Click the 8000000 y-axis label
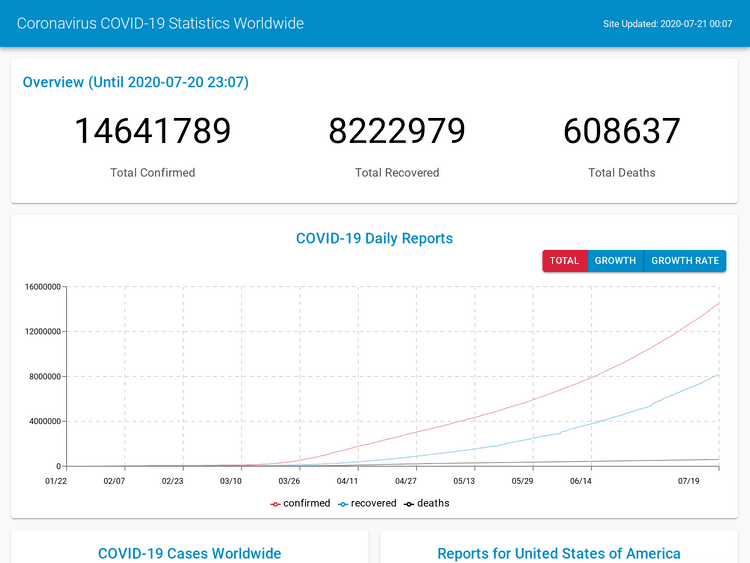 click(45, 376)
